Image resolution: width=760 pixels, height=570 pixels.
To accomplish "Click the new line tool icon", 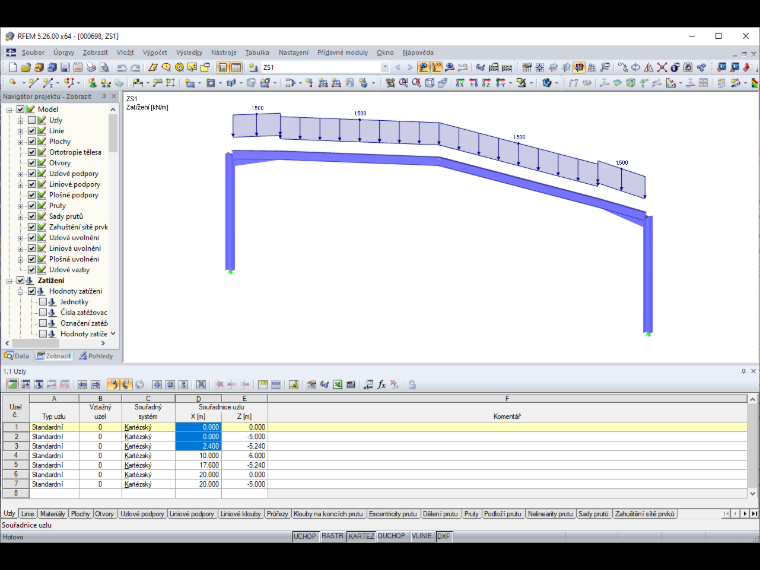I will tap(33, 83).
